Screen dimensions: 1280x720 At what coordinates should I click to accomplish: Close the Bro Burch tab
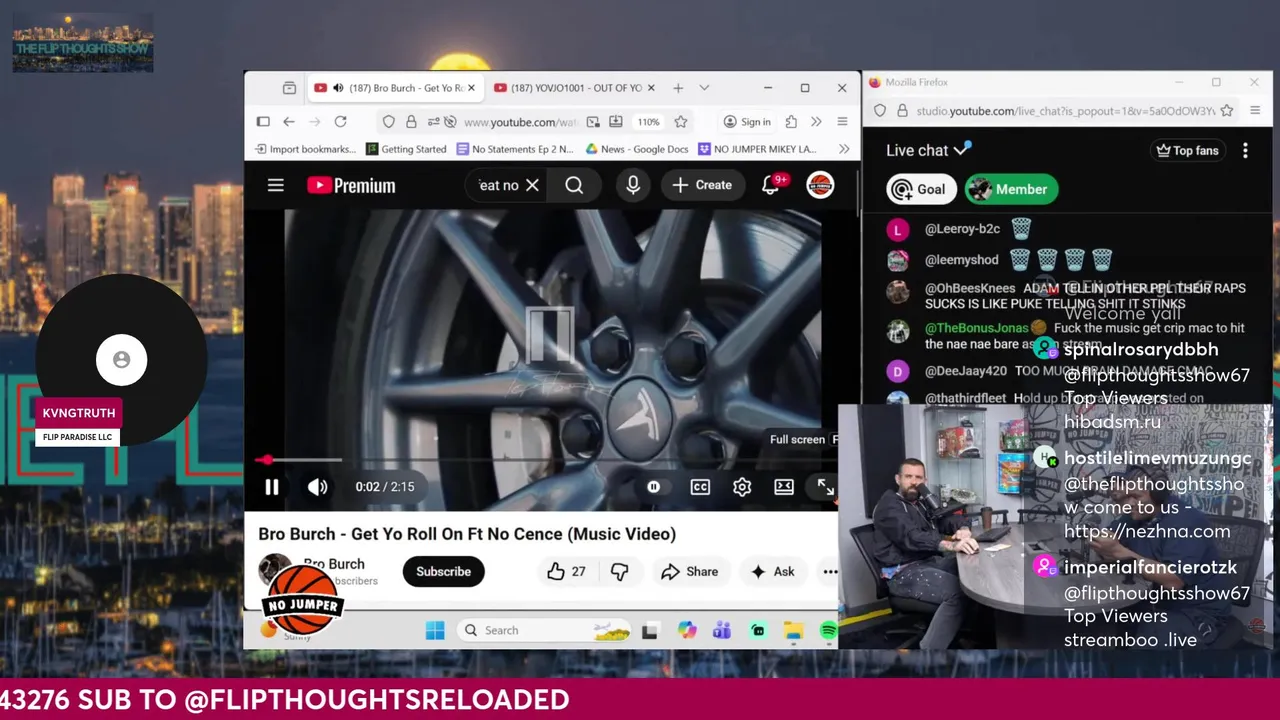pos(472,88)
